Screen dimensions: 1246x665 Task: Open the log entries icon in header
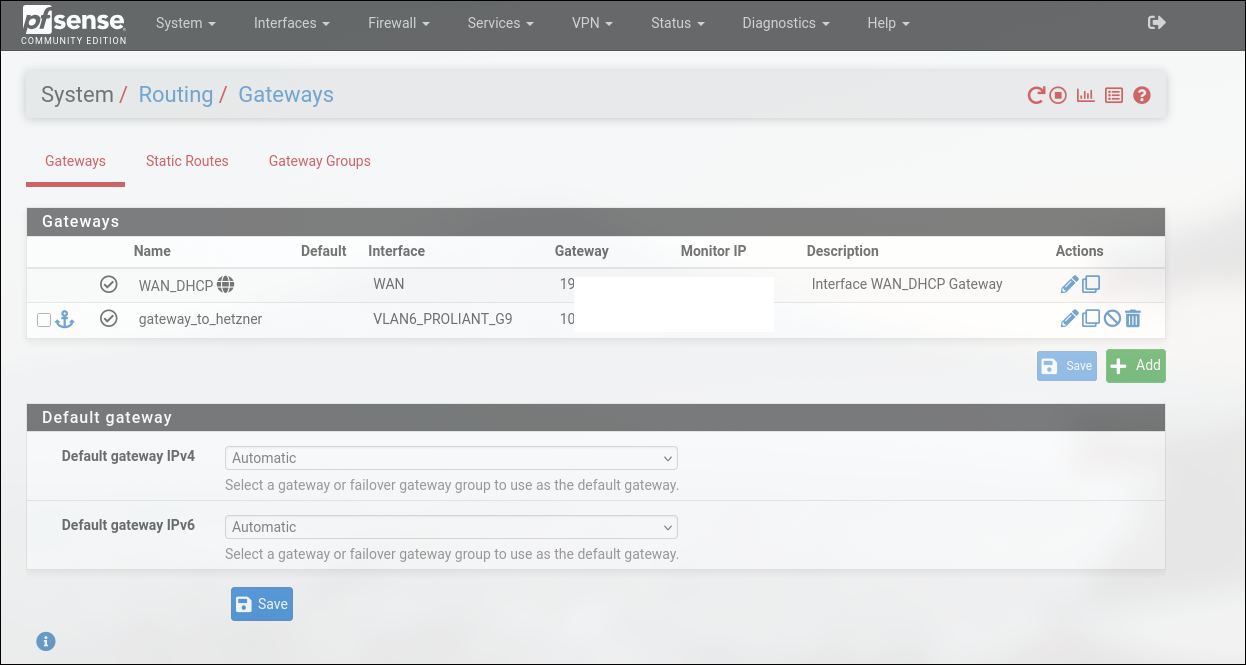point(1114,96)
